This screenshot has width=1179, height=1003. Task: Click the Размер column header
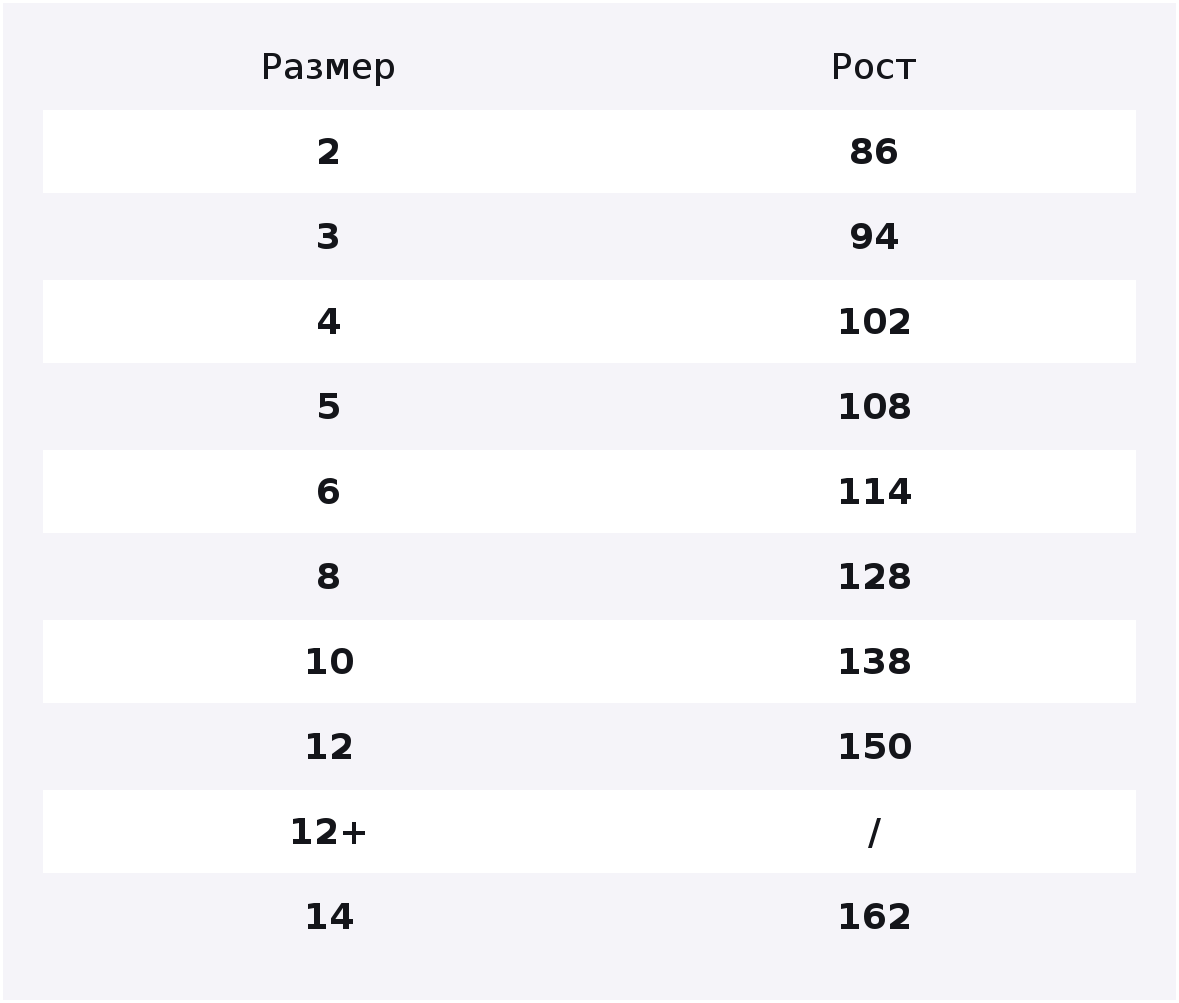tap(328, 68)
